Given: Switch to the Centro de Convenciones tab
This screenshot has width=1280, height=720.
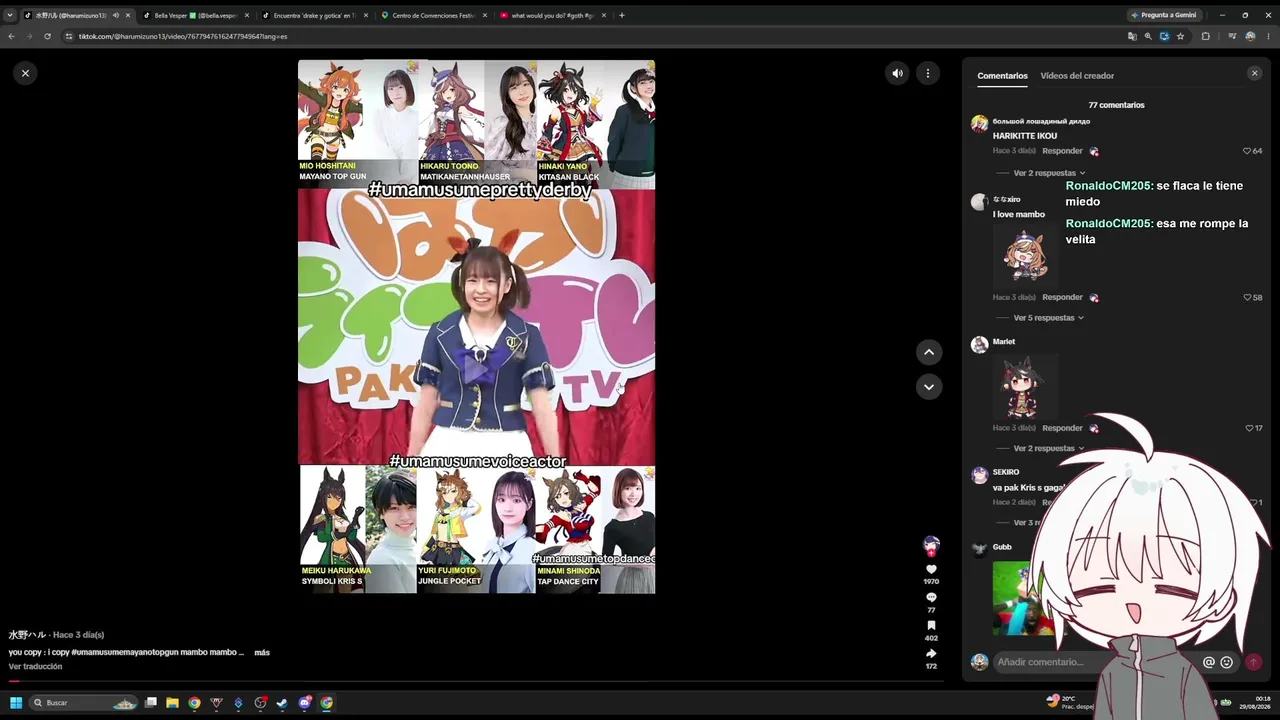Looking at the screenshot, I should coord(433,15).
